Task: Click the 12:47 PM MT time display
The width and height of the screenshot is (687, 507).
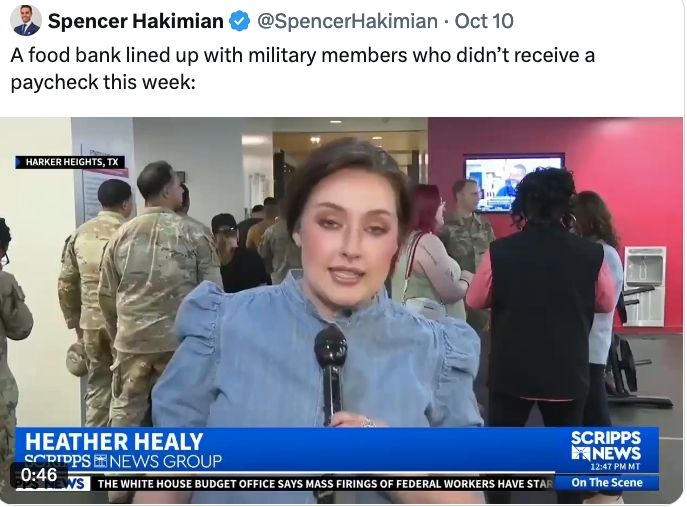Action: point(615,467)
